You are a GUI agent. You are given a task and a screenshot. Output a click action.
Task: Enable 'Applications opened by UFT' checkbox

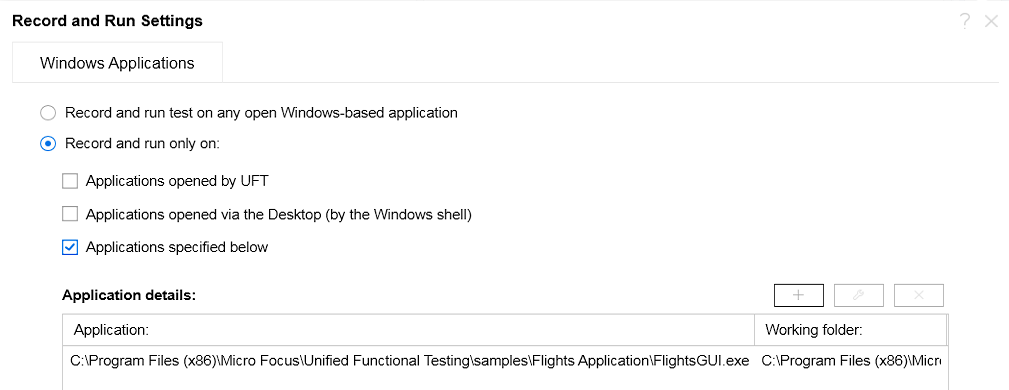coord(69,181)
